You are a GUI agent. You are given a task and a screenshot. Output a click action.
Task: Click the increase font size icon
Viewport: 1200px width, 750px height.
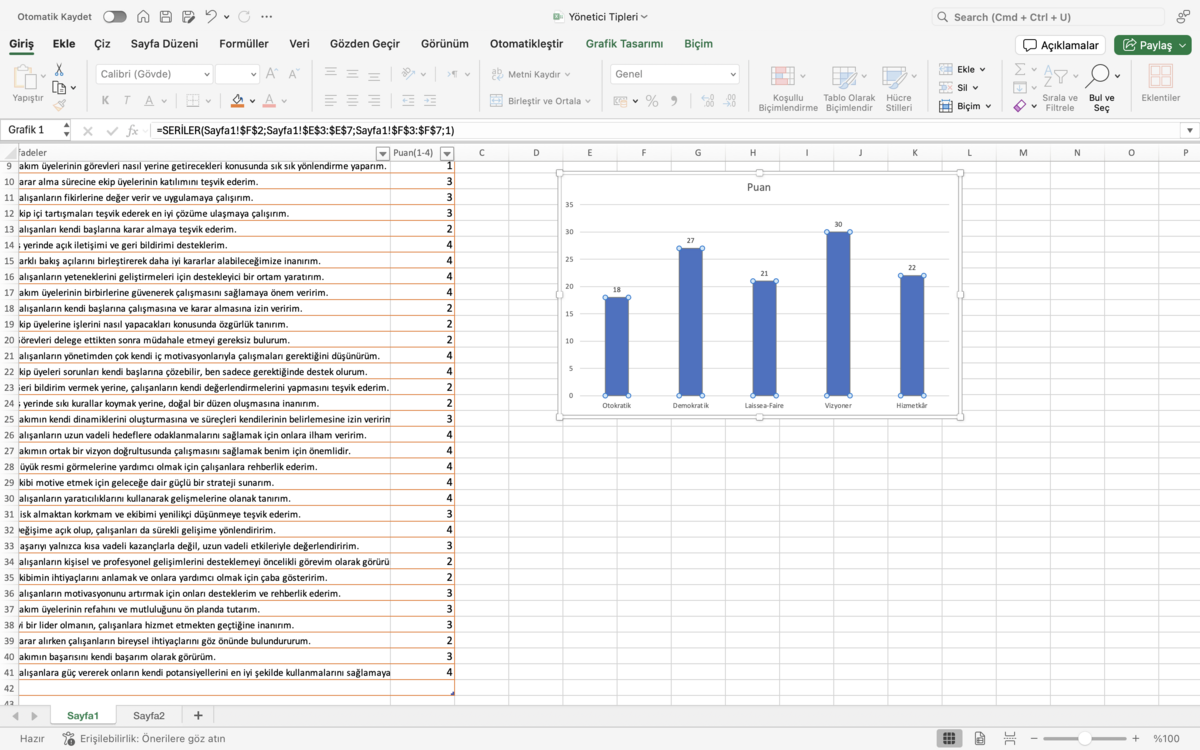[x=272, y=74]
